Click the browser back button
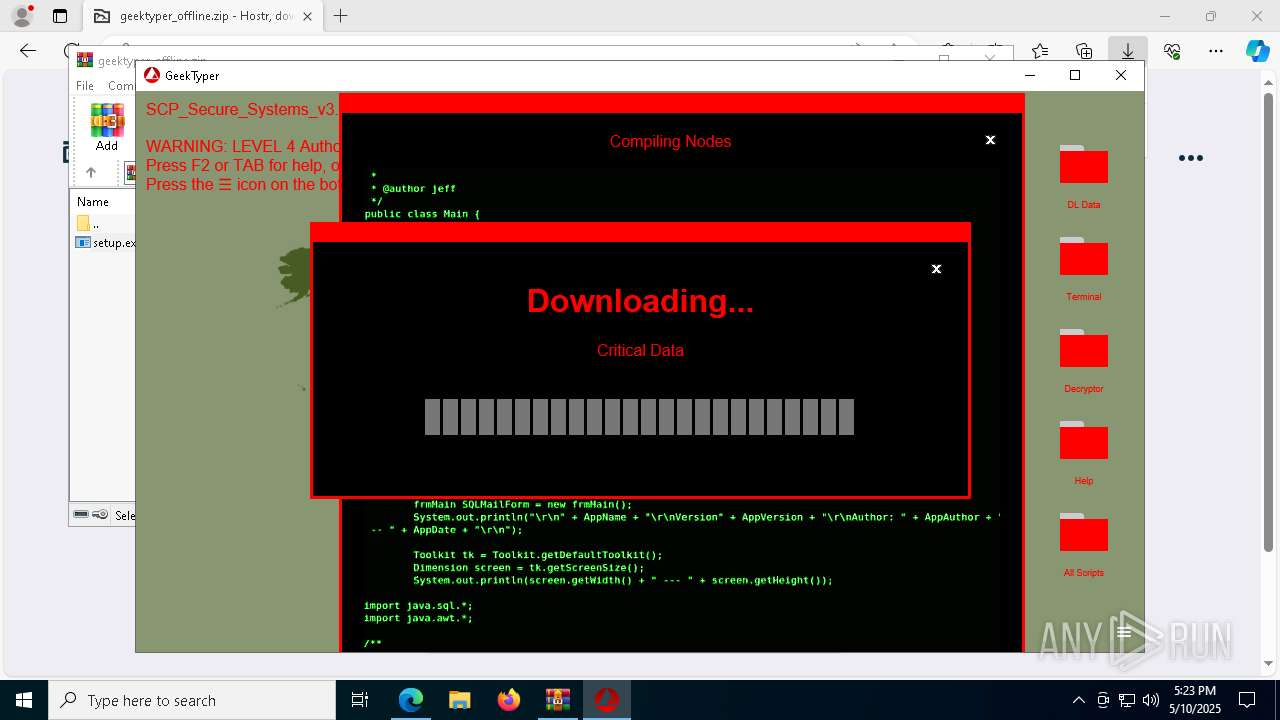Screen dimensions: 1280x720 pyautogui.click(x=28, y=51)
